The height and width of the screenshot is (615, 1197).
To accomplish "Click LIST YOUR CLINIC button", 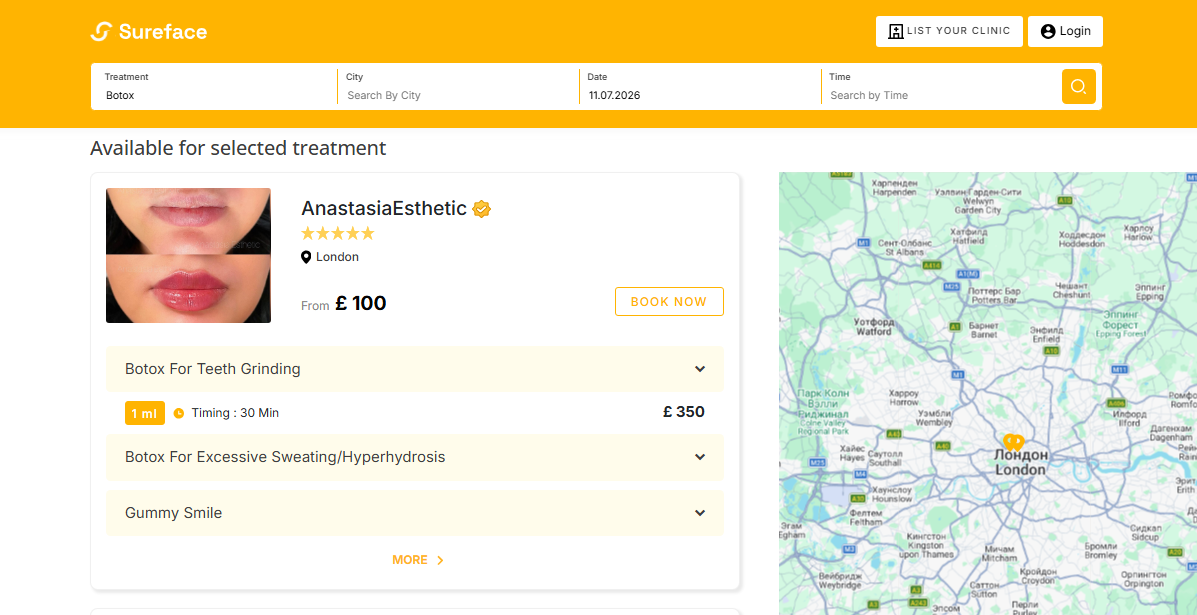I will pyautogui.click(x=949, y=31).
